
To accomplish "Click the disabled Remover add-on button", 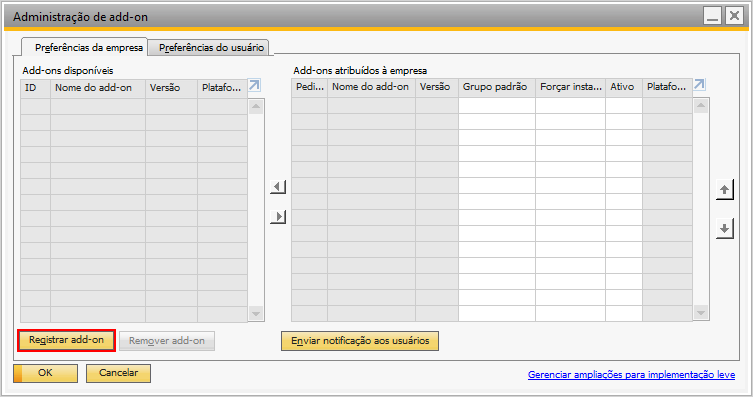I will coord(167,341).
